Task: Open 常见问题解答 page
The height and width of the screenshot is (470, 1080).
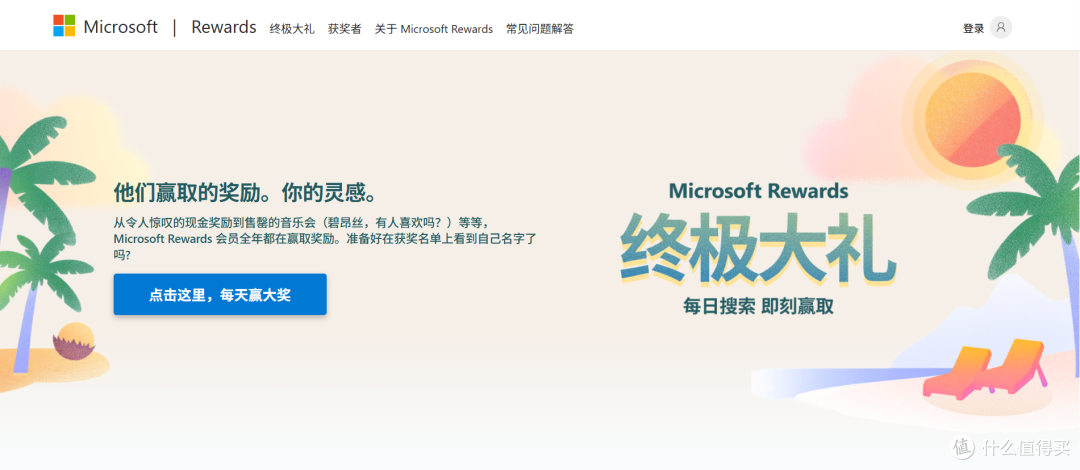Action: click(x=540, y=29)
